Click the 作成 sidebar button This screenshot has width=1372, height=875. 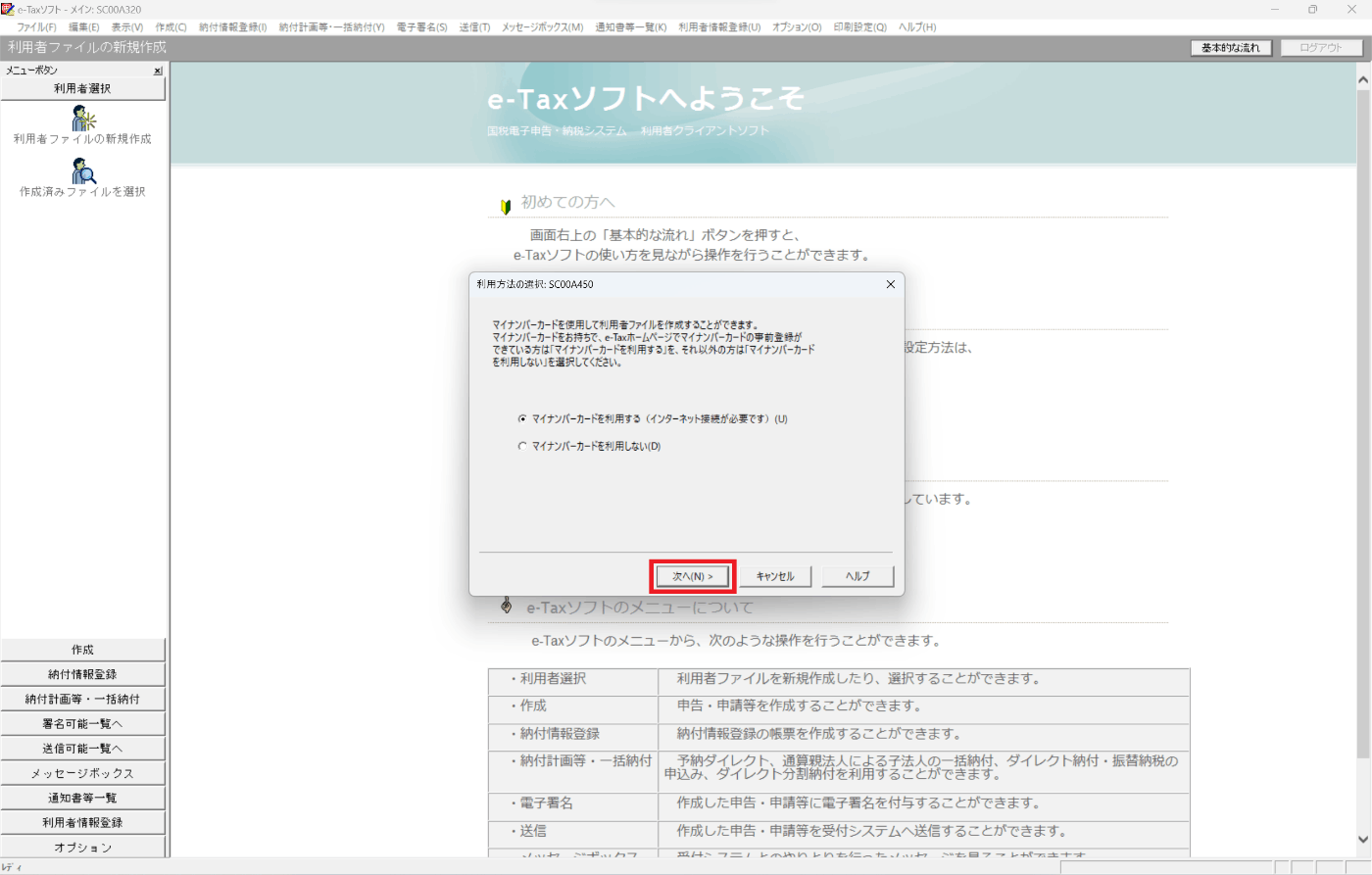pos(83,650)
